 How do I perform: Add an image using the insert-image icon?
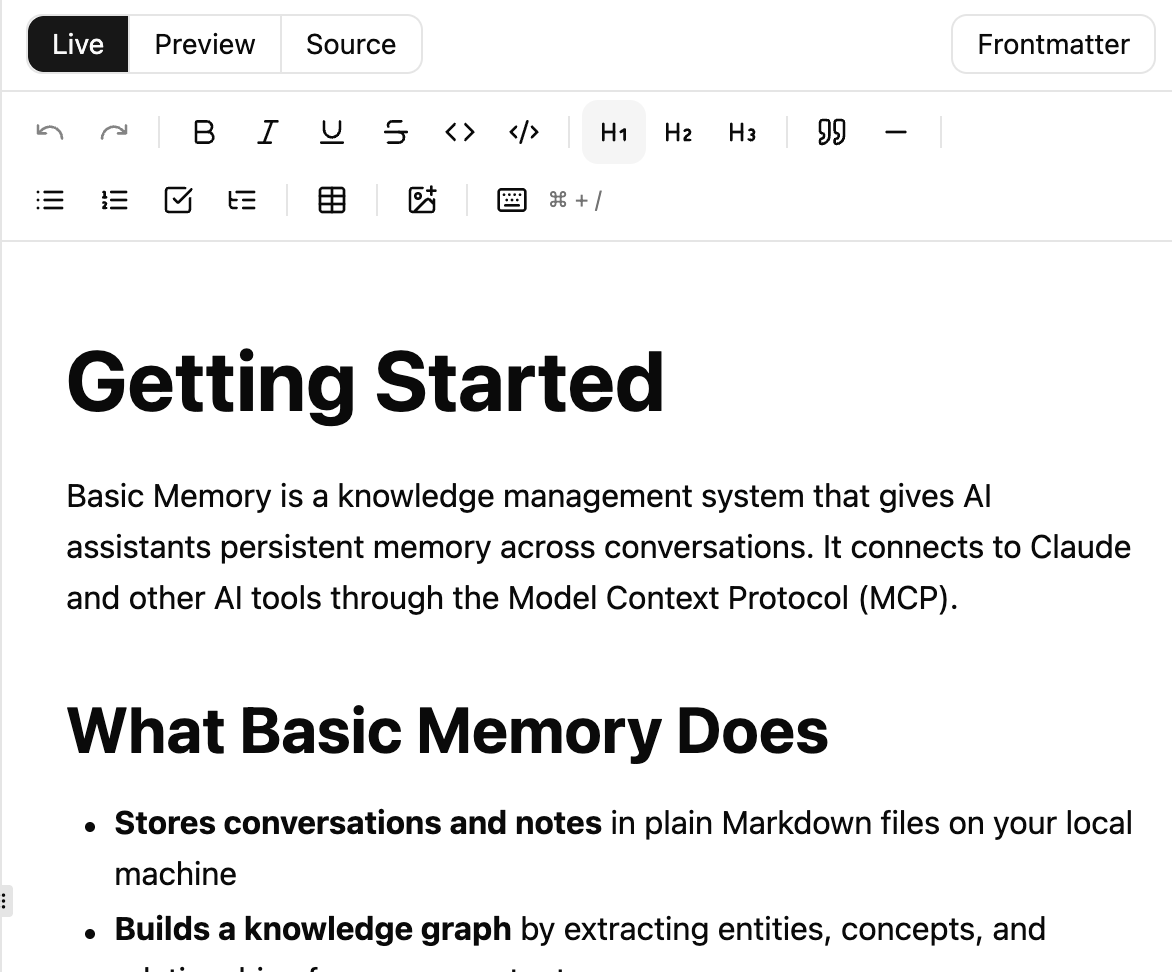tap(422, 200)
